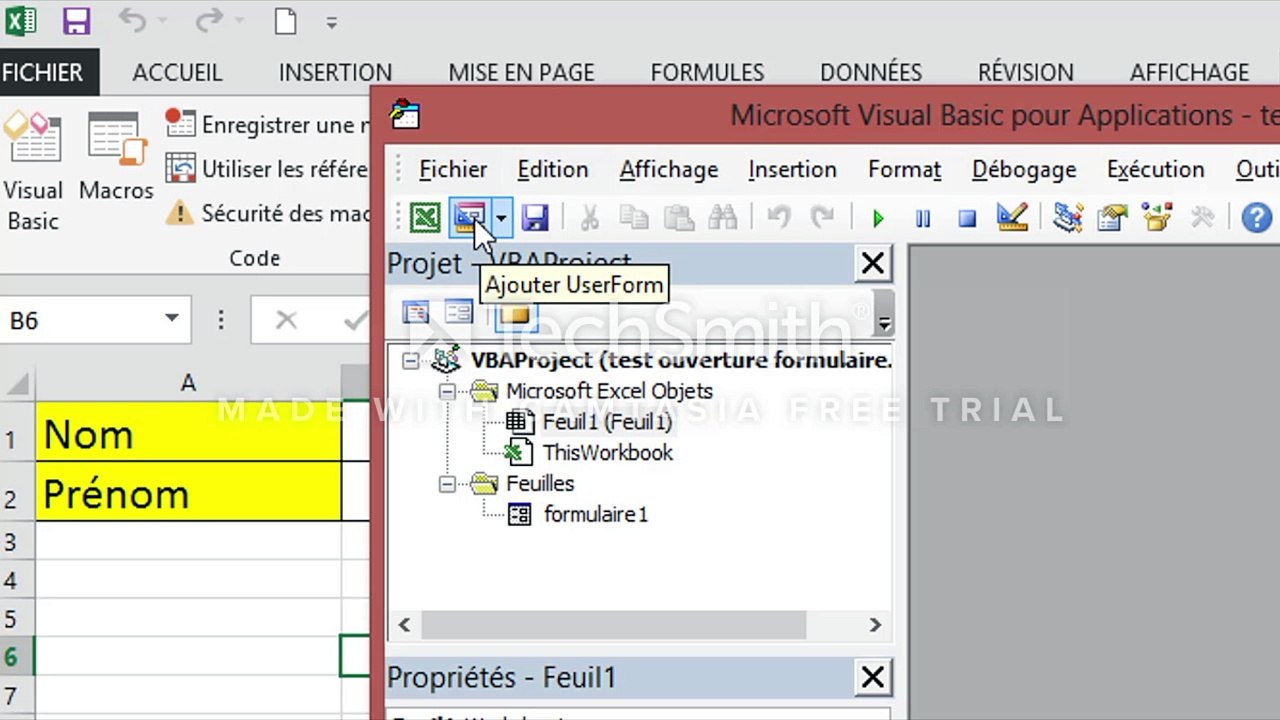The height and width of the screenshot is (720, 1280).
Task: Open VBA Help with blue question mark
Action: (x=1257, y=217)
